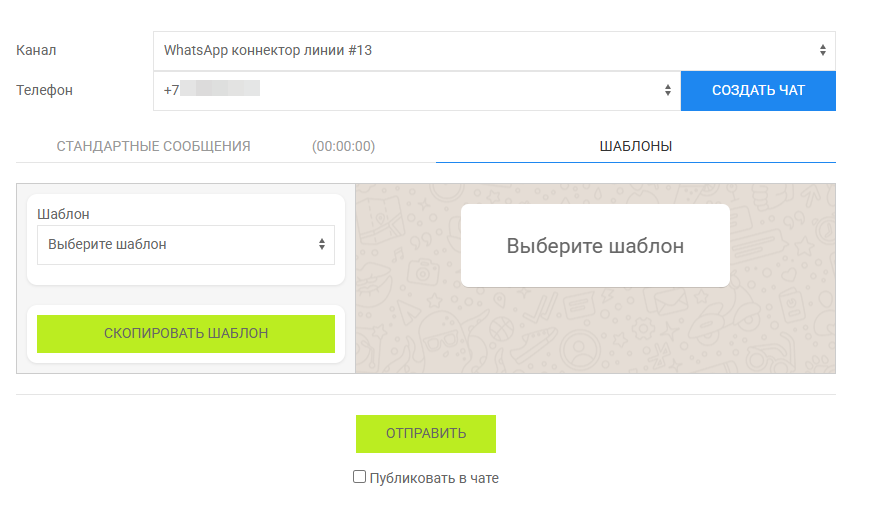Click the Публиковать в чате label text

(434, 478)
